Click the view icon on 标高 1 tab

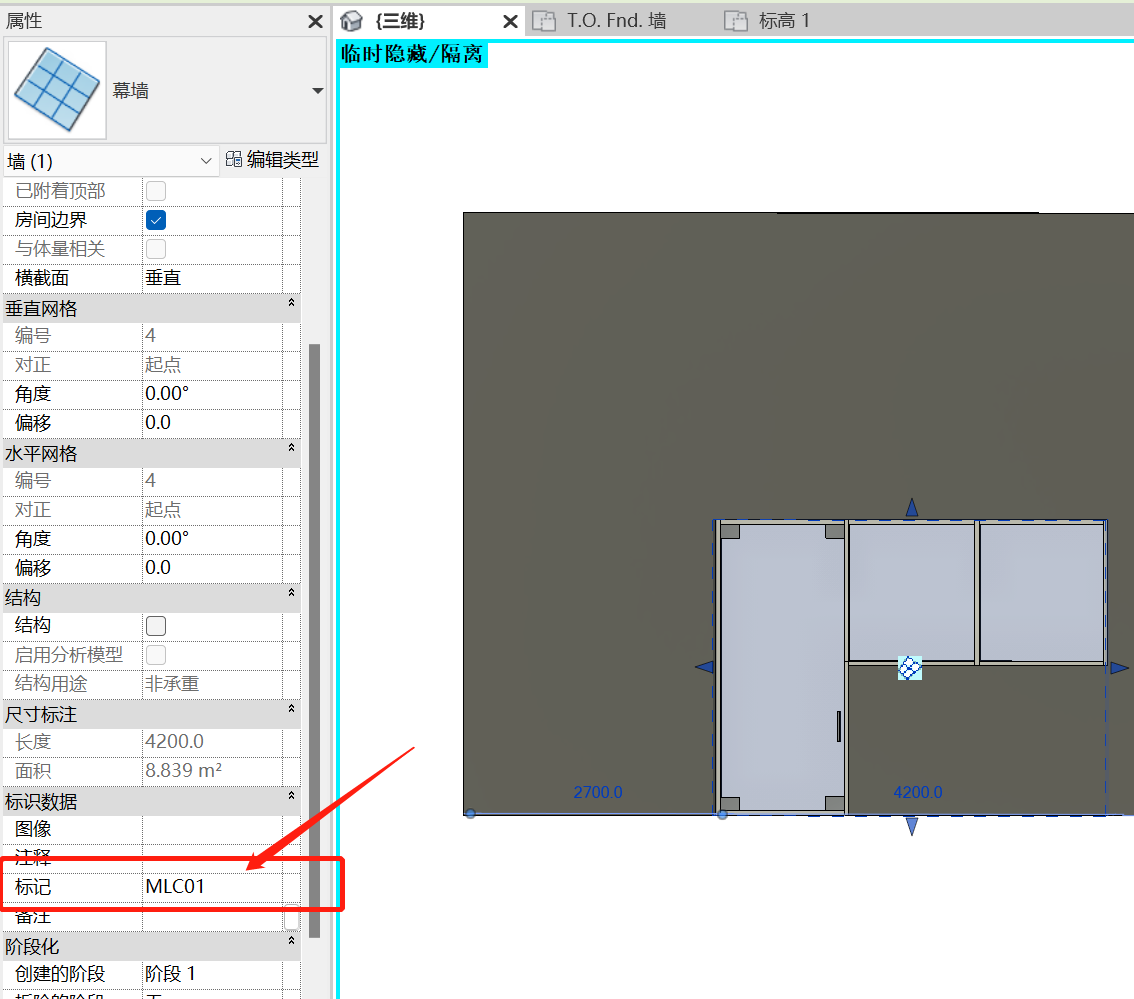[736, 21]
